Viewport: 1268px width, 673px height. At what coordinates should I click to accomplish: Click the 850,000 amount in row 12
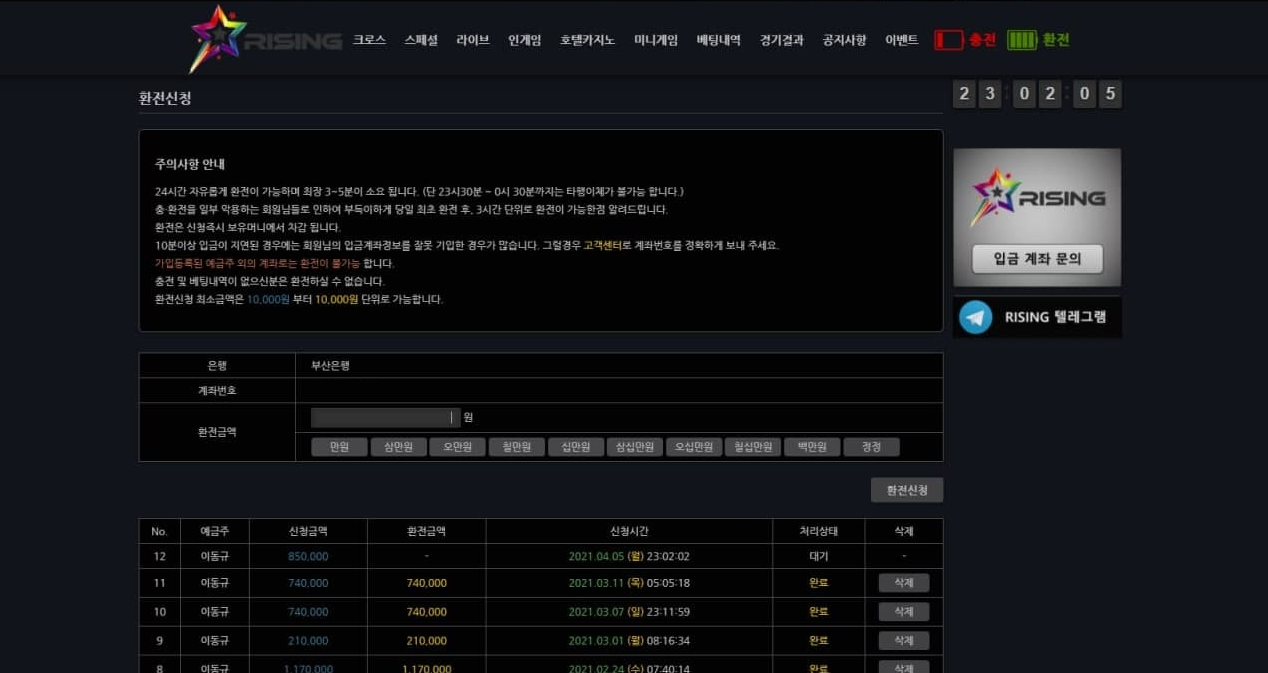click(x=308, y=556)
